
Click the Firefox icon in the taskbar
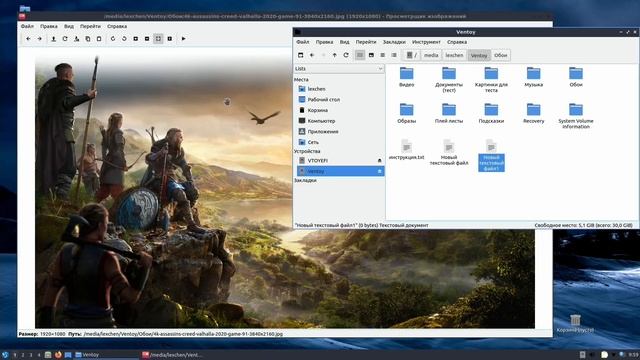pyautogui.click(x=58, y=355)
